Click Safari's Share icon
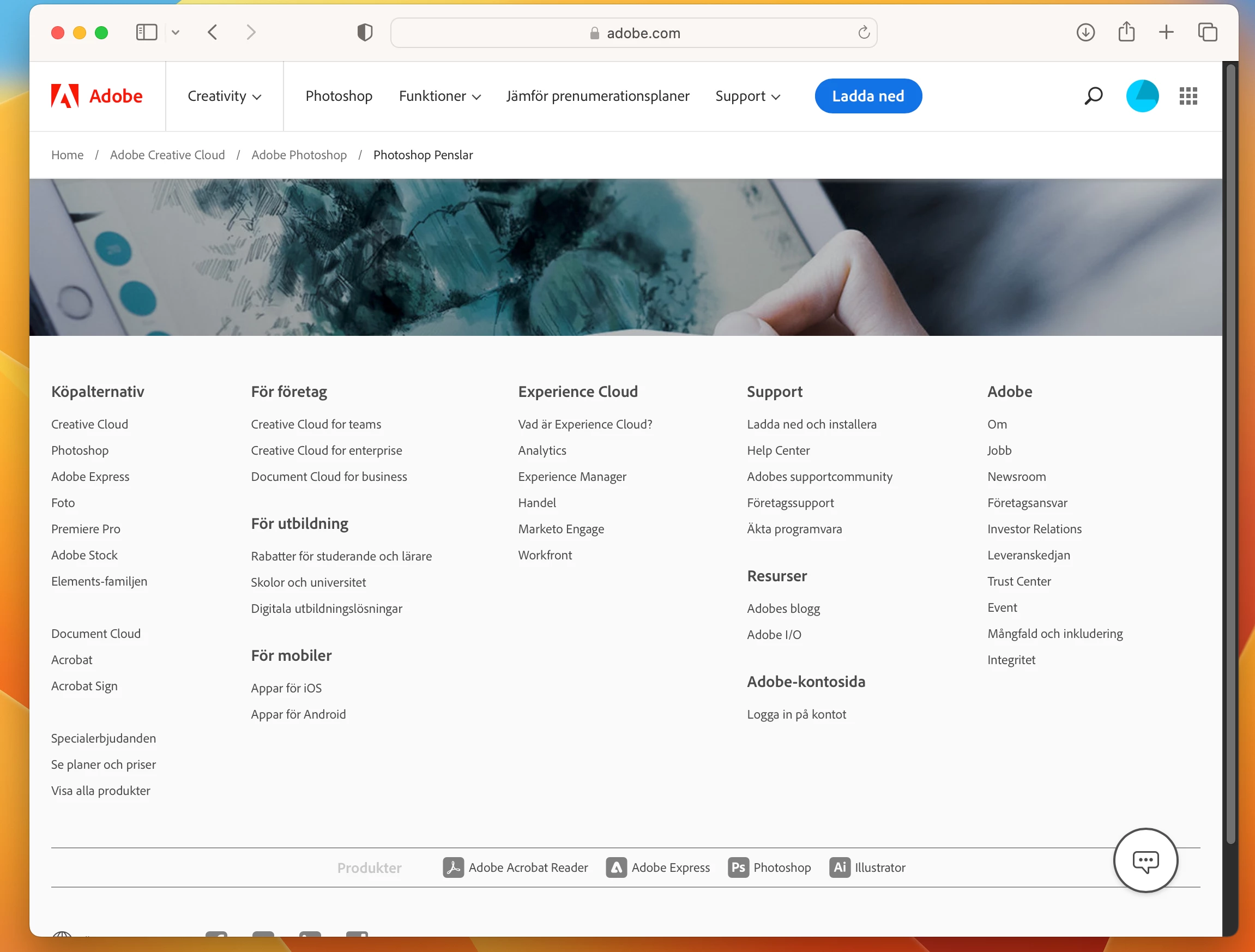1255x952 pixels. [1126, 32]
